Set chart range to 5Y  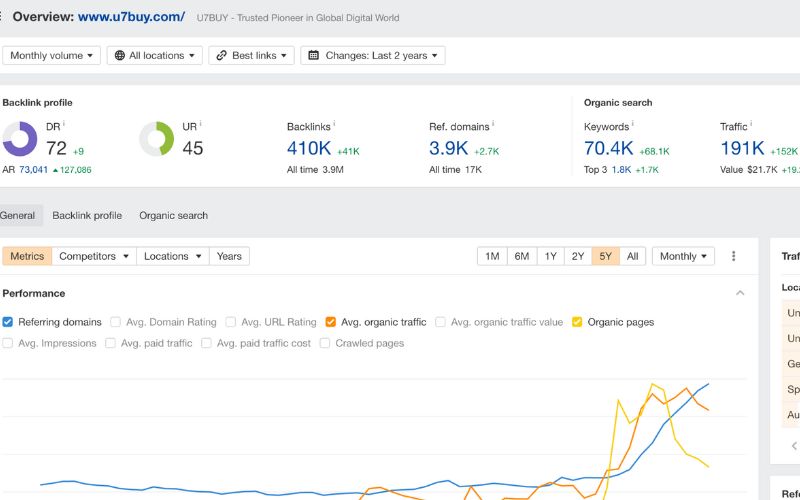606,256
